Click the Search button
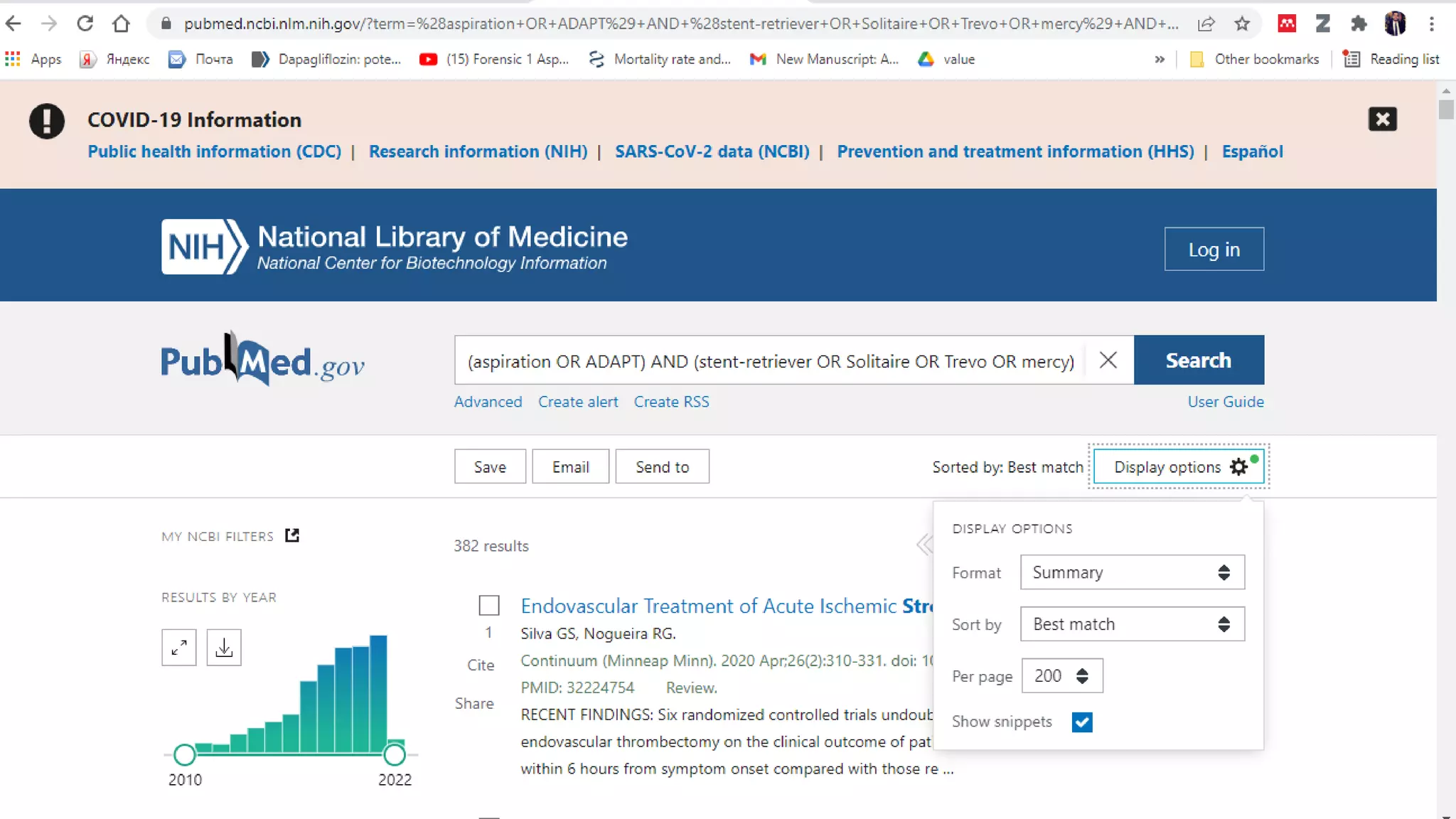1456x819 pixels. [x=1199, y=360]
